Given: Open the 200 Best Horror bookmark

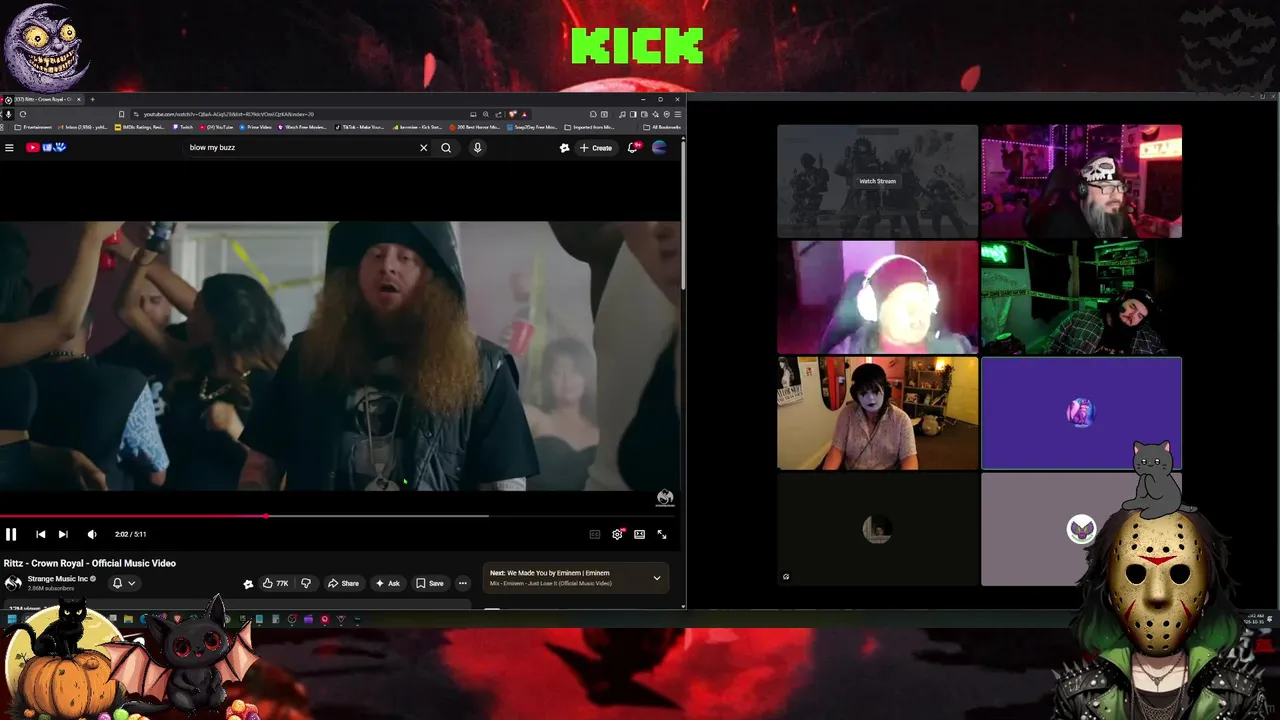Looking at the screenshot, I should (477, 127).
